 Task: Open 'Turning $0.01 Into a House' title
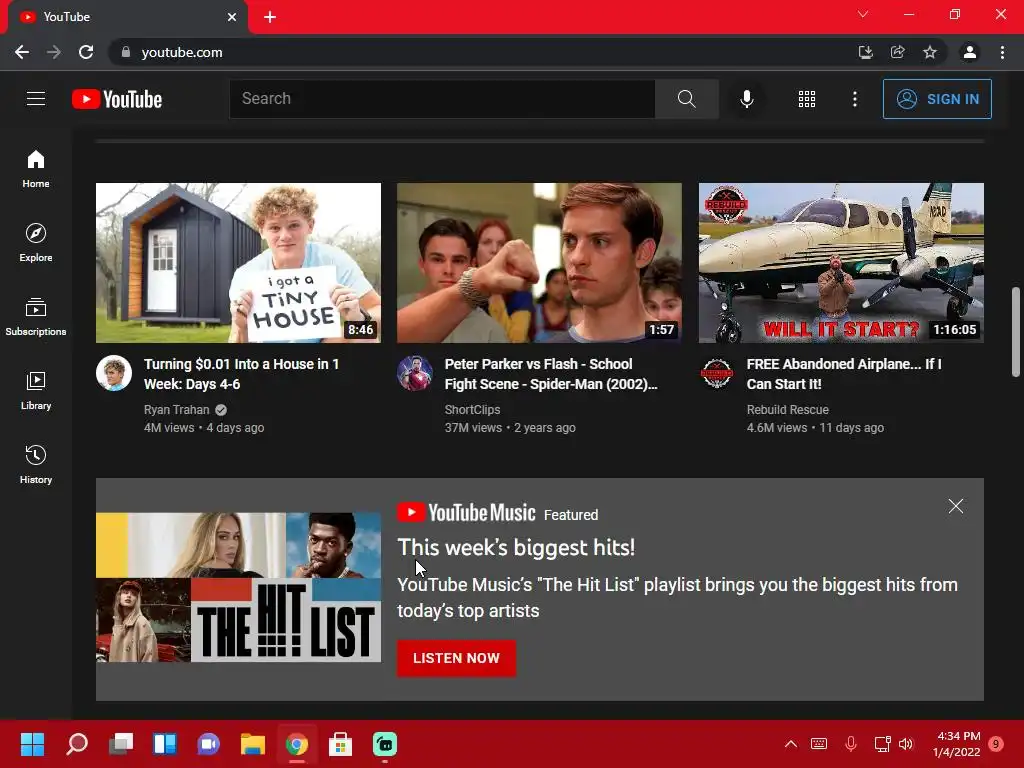(x=242, y=374)
